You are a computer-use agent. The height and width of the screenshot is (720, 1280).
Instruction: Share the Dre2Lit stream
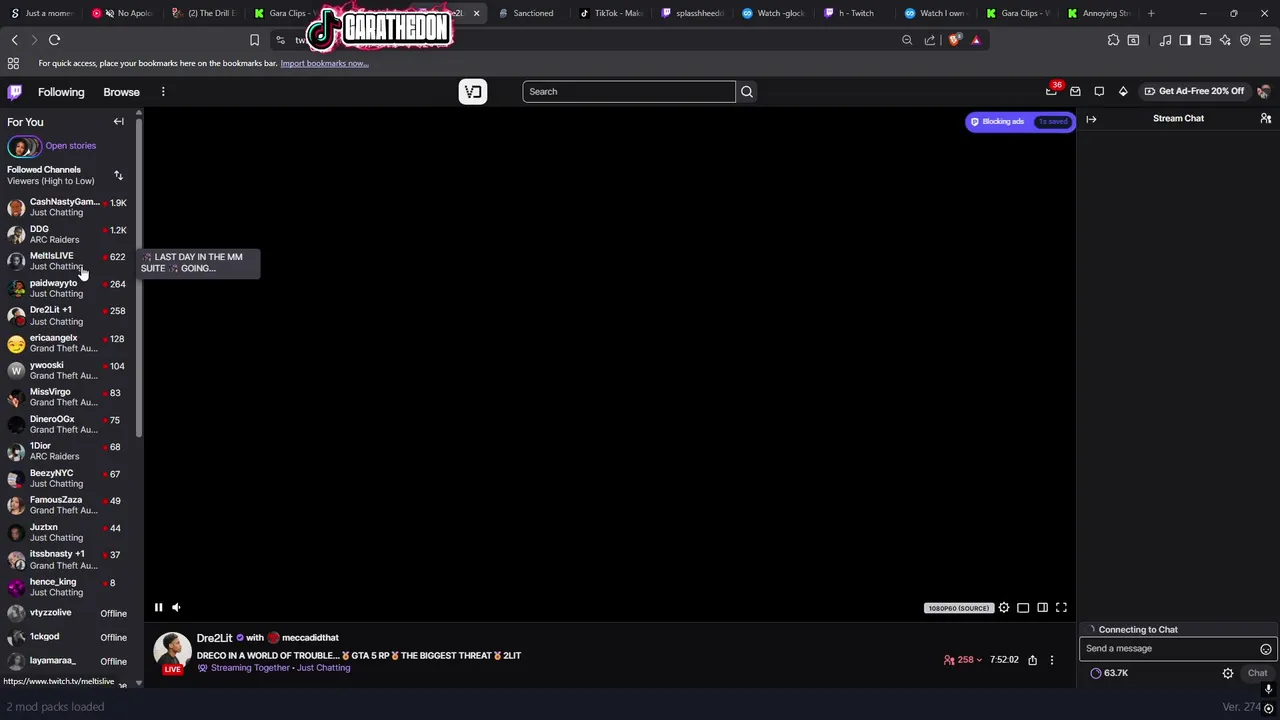point(1032,660)
